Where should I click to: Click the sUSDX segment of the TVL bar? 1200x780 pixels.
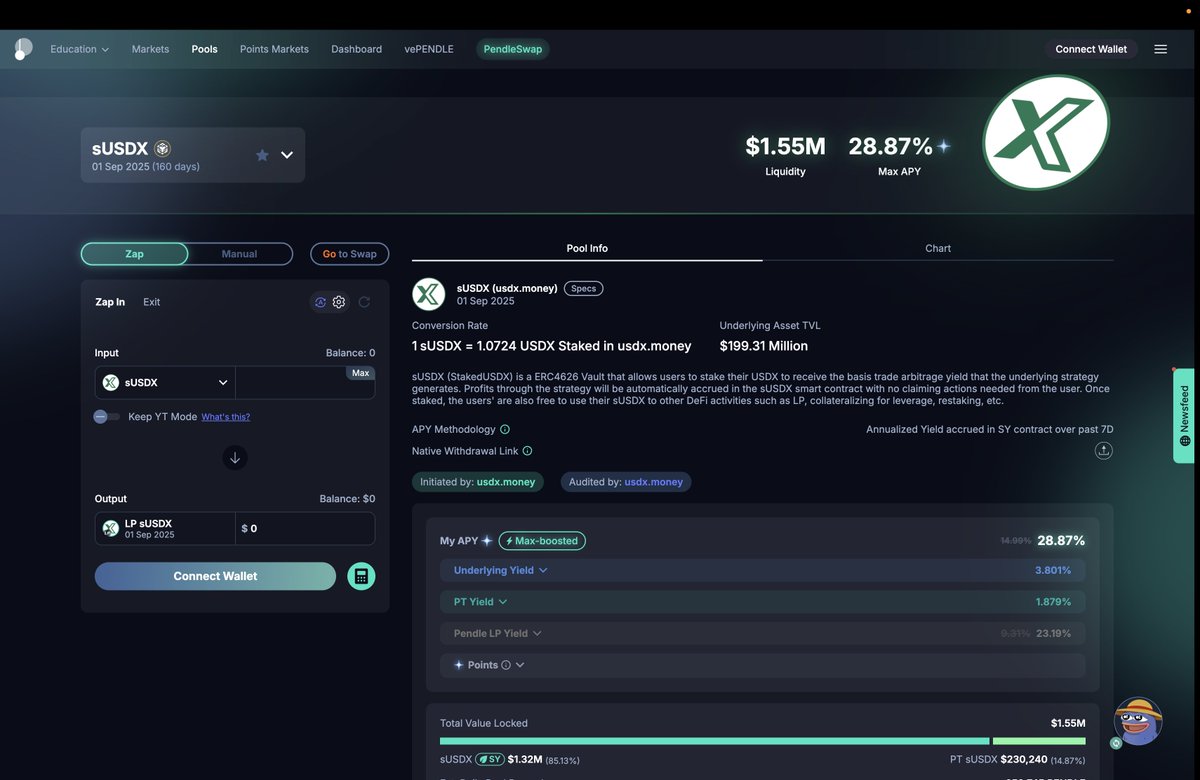pos(715,741)
